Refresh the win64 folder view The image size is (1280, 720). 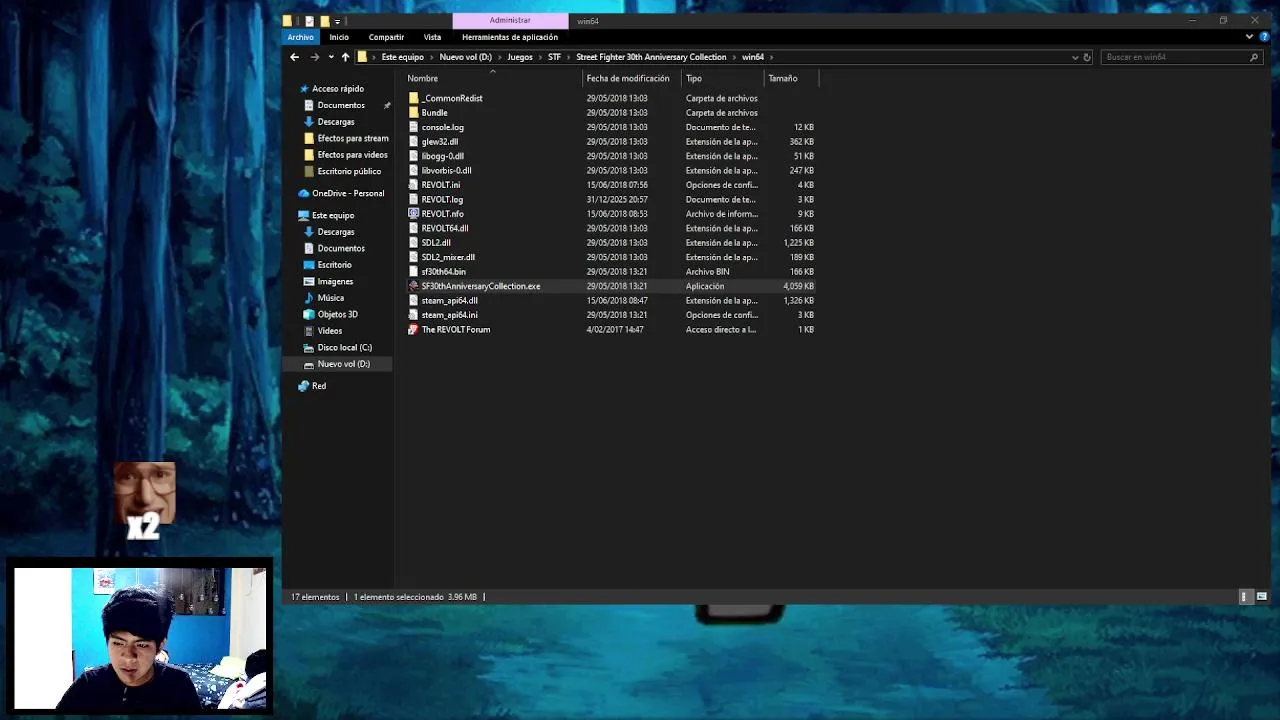click(1087, 57)
